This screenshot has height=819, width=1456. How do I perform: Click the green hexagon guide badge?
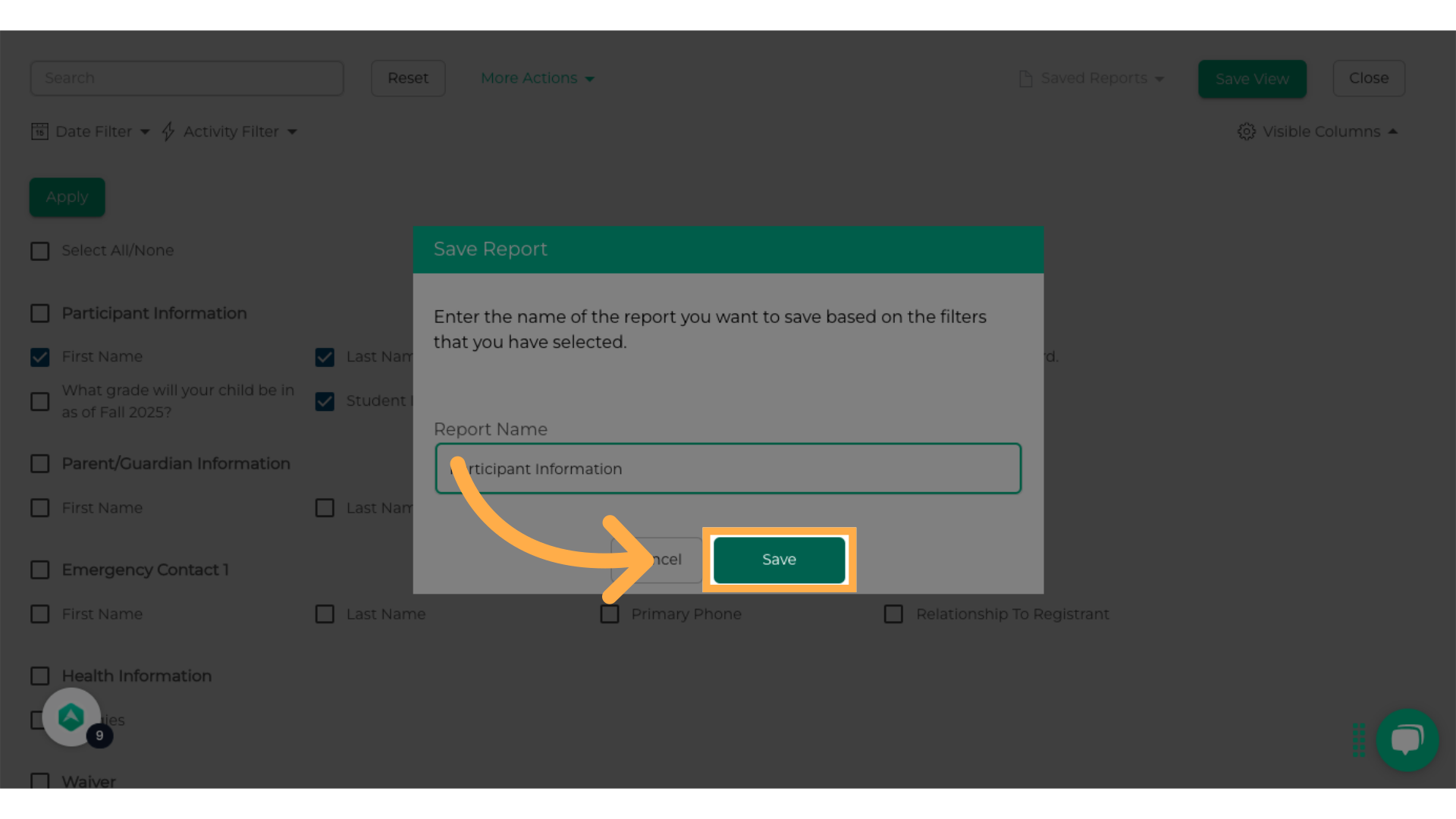[x=71, y=717]
